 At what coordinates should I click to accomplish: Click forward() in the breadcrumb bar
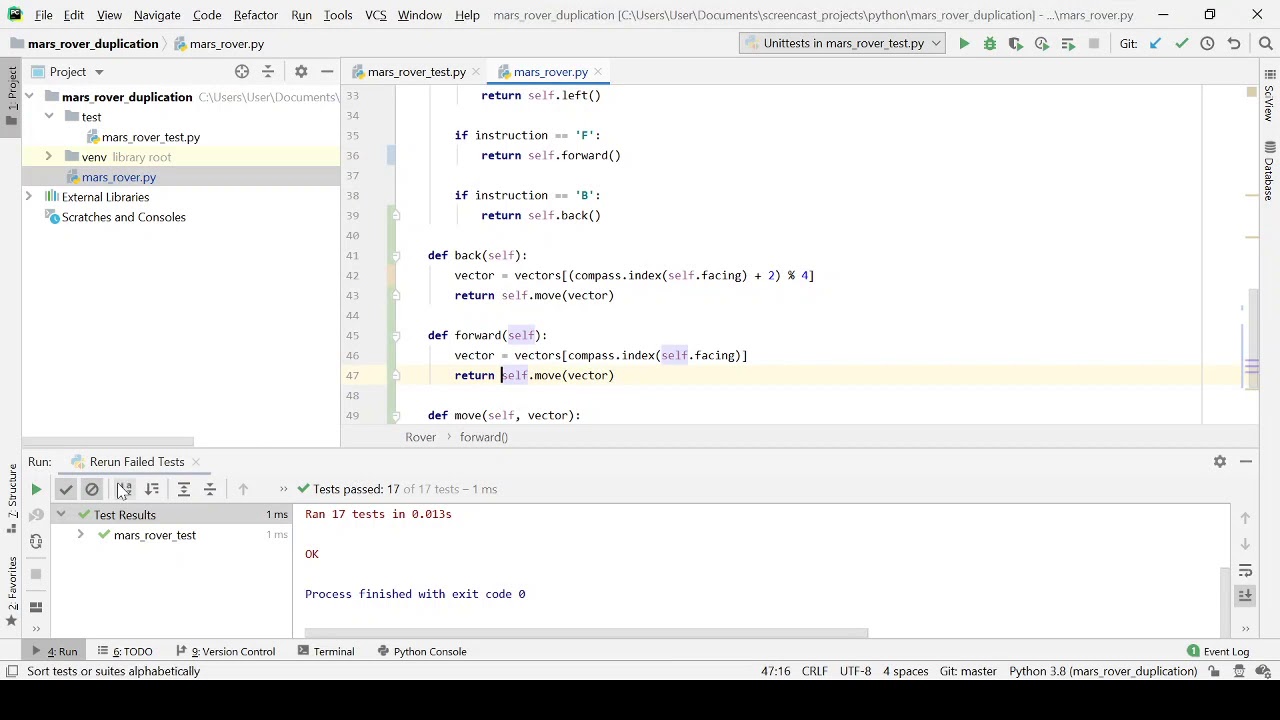484,437
